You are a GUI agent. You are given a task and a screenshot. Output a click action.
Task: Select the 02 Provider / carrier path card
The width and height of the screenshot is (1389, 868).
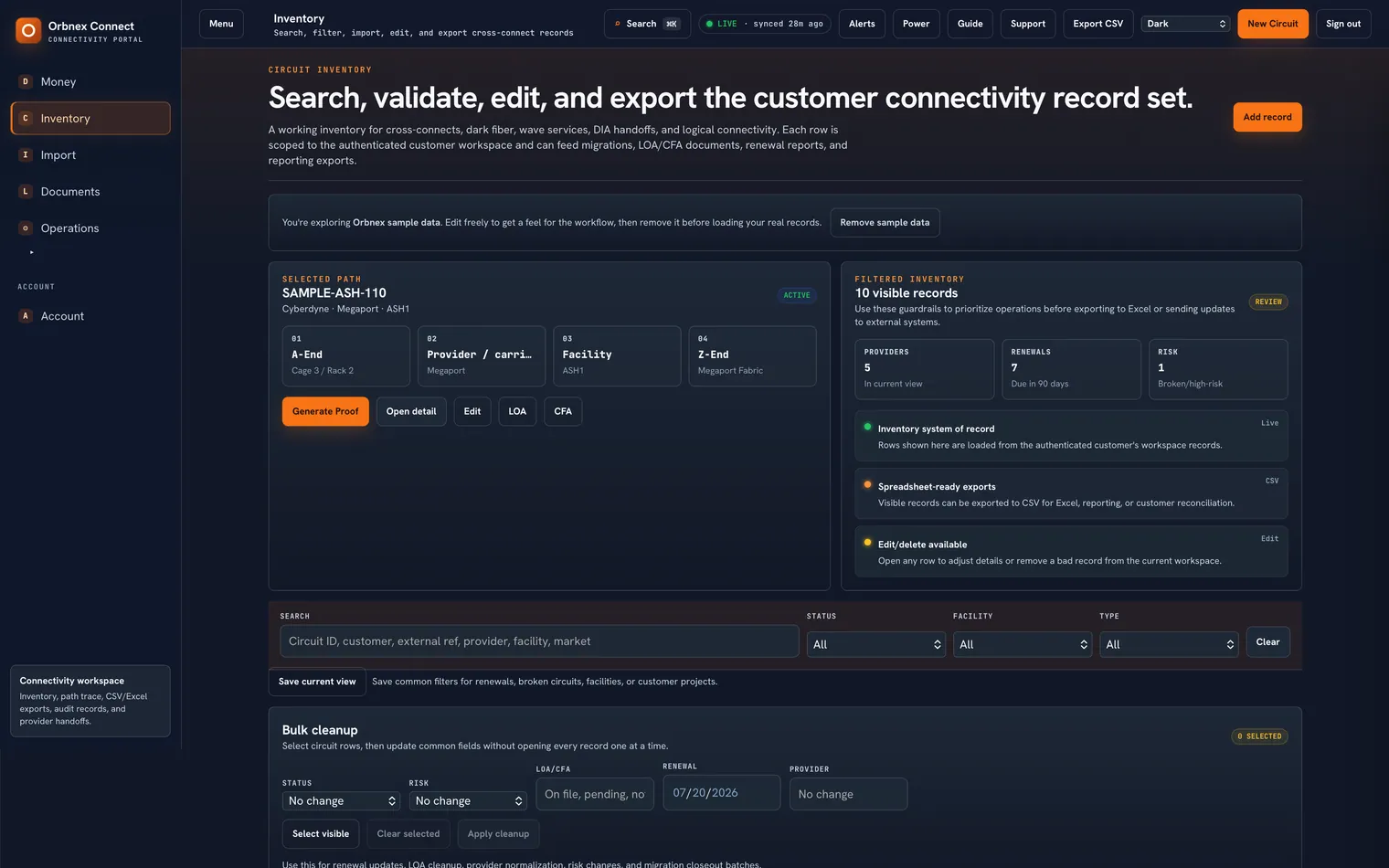pos(482,356)
